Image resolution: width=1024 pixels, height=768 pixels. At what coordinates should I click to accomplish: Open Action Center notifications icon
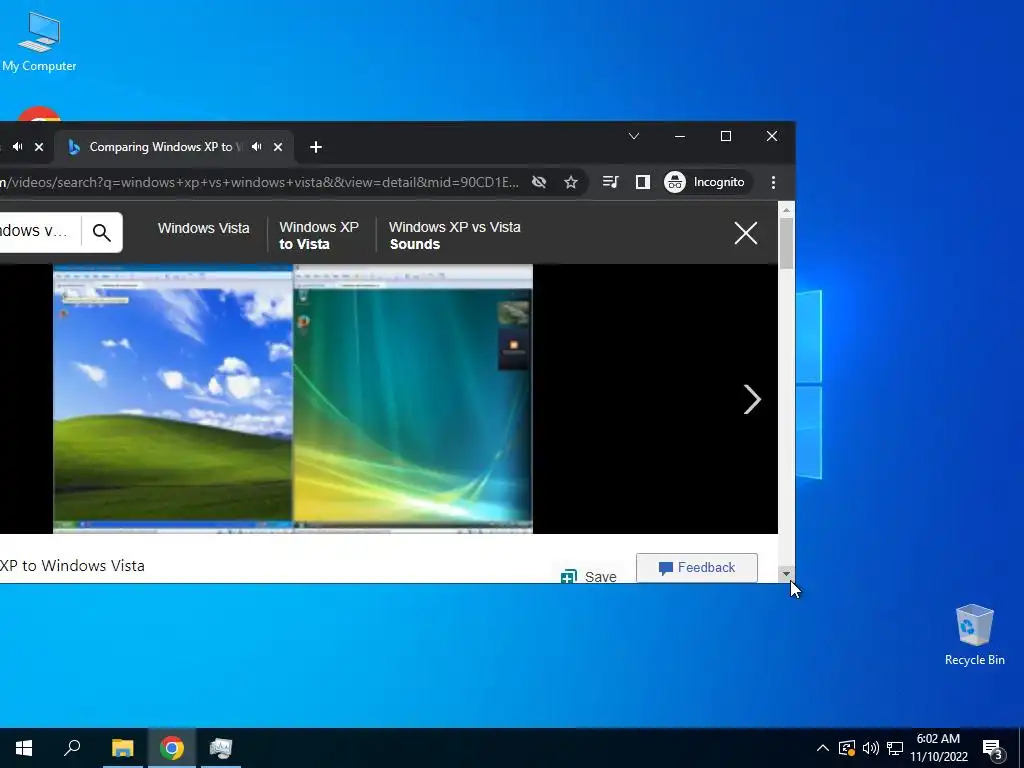click(x=992, y=748)
